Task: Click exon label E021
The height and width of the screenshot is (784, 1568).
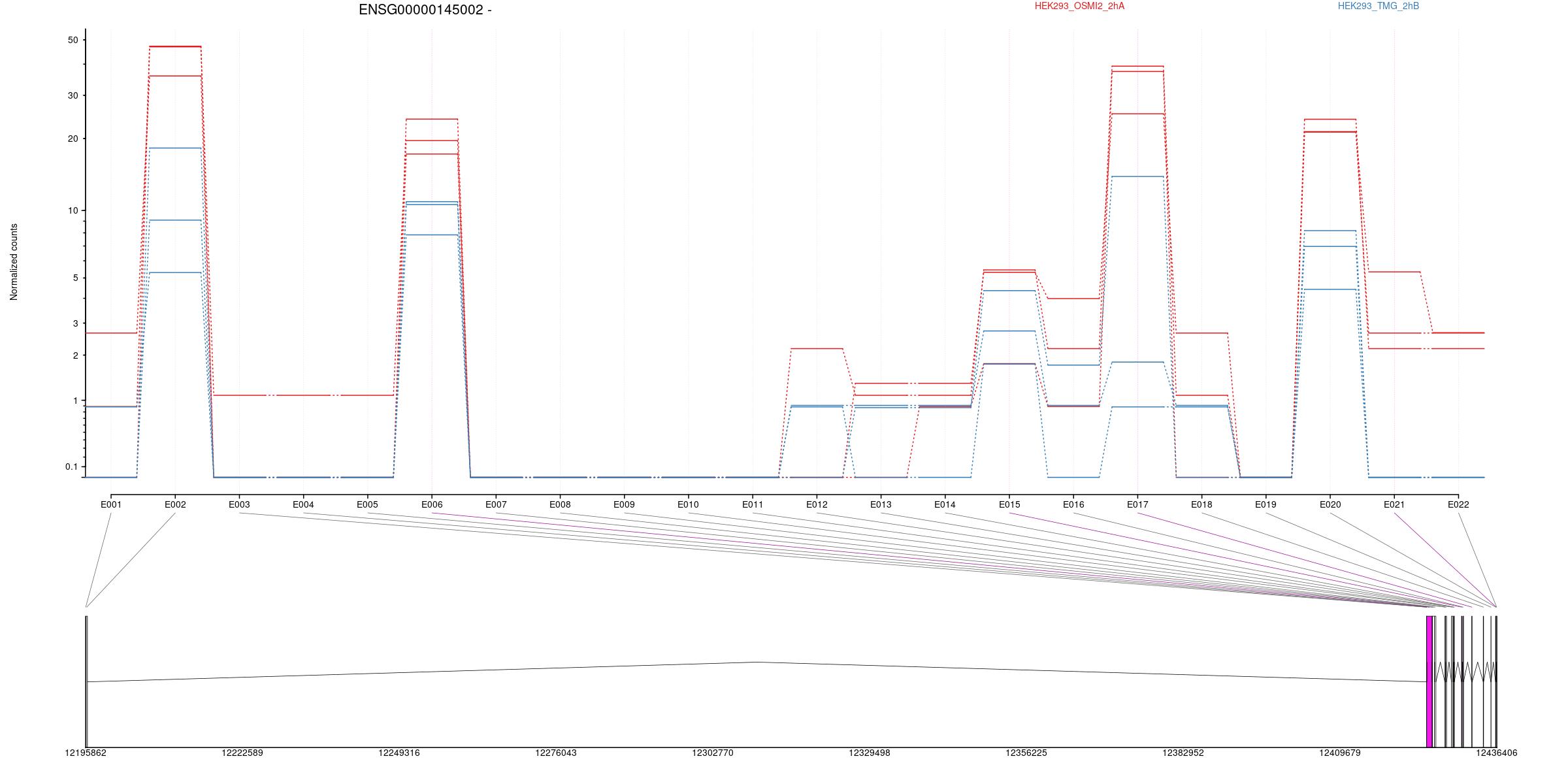Action: coord(1394,504)
